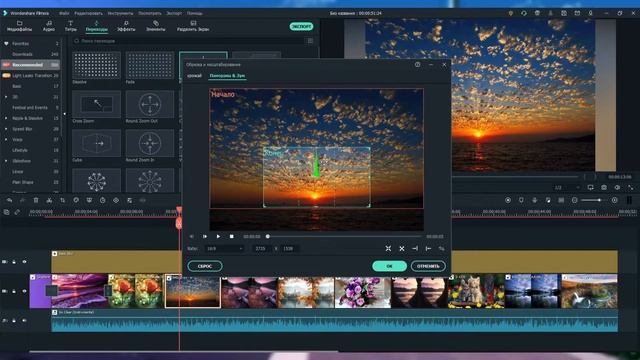Viewport: 640px width, 360px height.
Task: Hide the top title track with eye icon
Action: tap(24, 262)
